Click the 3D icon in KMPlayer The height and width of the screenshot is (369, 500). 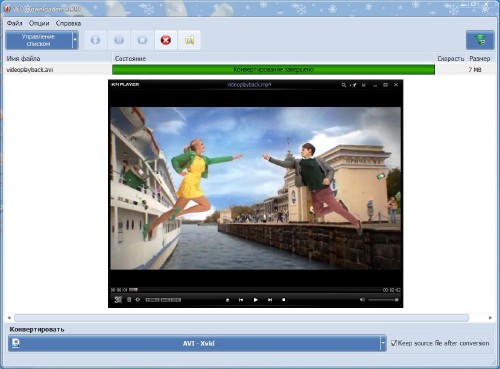pyautogui.click(x=118, y=300)
